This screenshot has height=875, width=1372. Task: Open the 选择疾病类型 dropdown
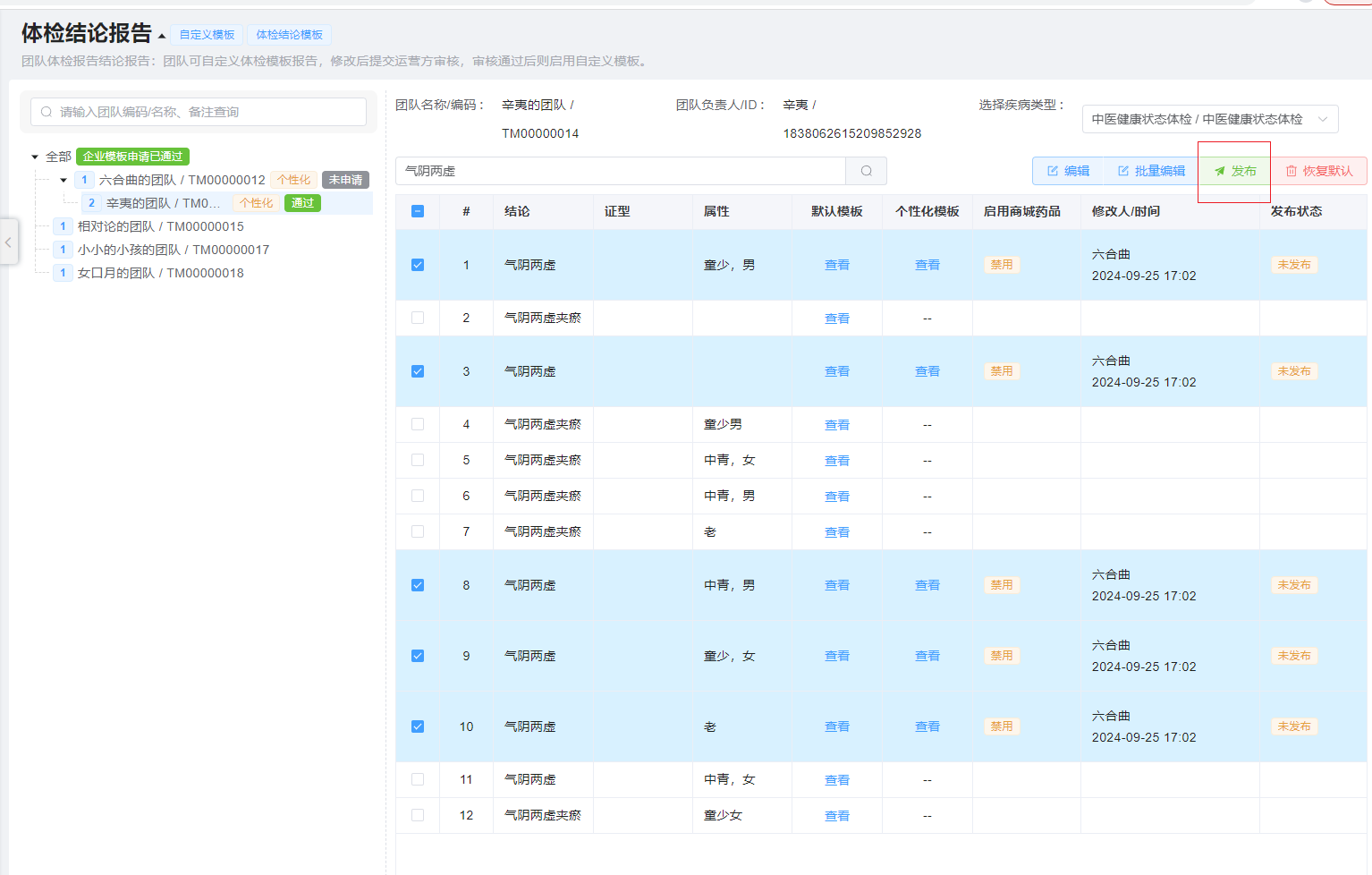click(x=1210, y=119)
